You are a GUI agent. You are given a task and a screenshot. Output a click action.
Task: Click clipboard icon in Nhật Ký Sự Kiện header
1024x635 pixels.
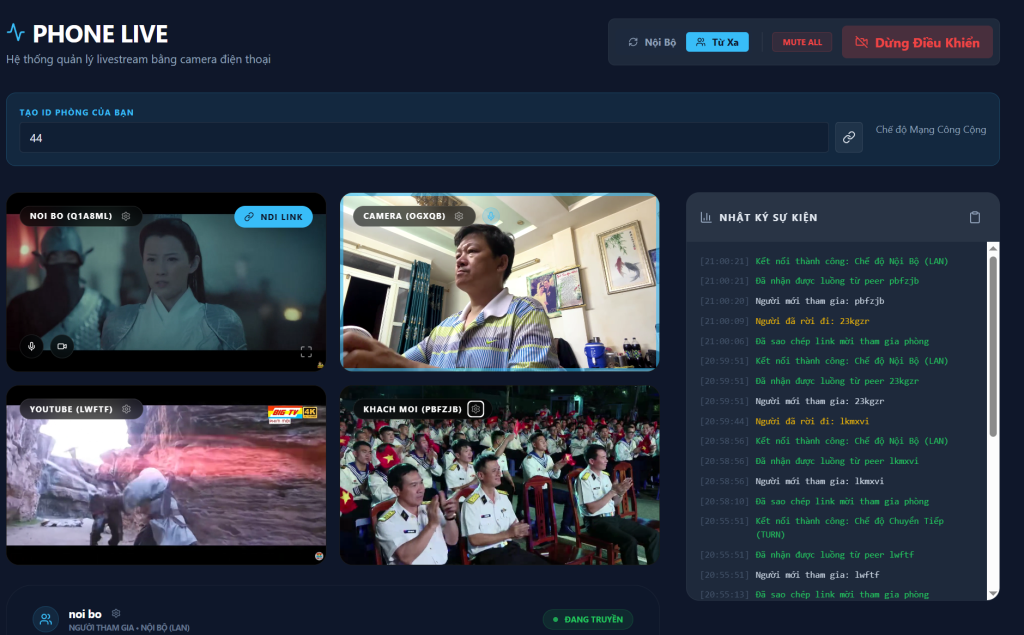click(975, 217)
